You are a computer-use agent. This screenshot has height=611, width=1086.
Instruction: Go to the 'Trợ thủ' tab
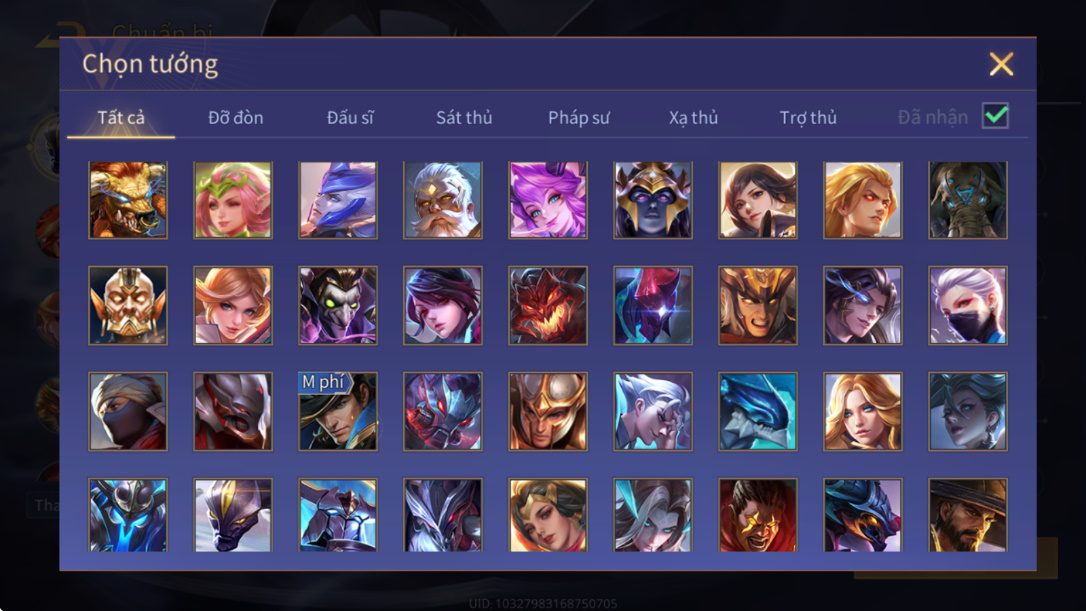coord(808,118)
